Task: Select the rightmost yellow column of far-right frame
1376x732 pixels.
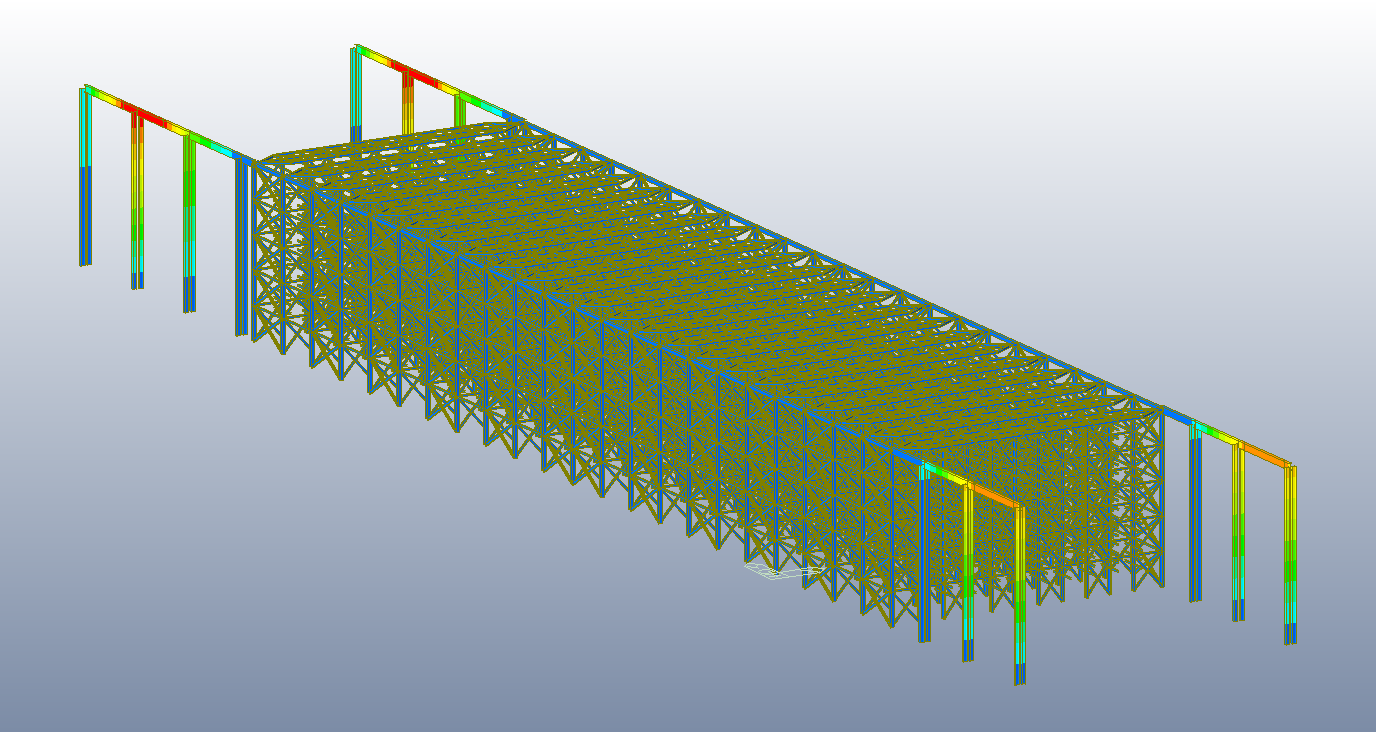Action: tap(1290, 550)
